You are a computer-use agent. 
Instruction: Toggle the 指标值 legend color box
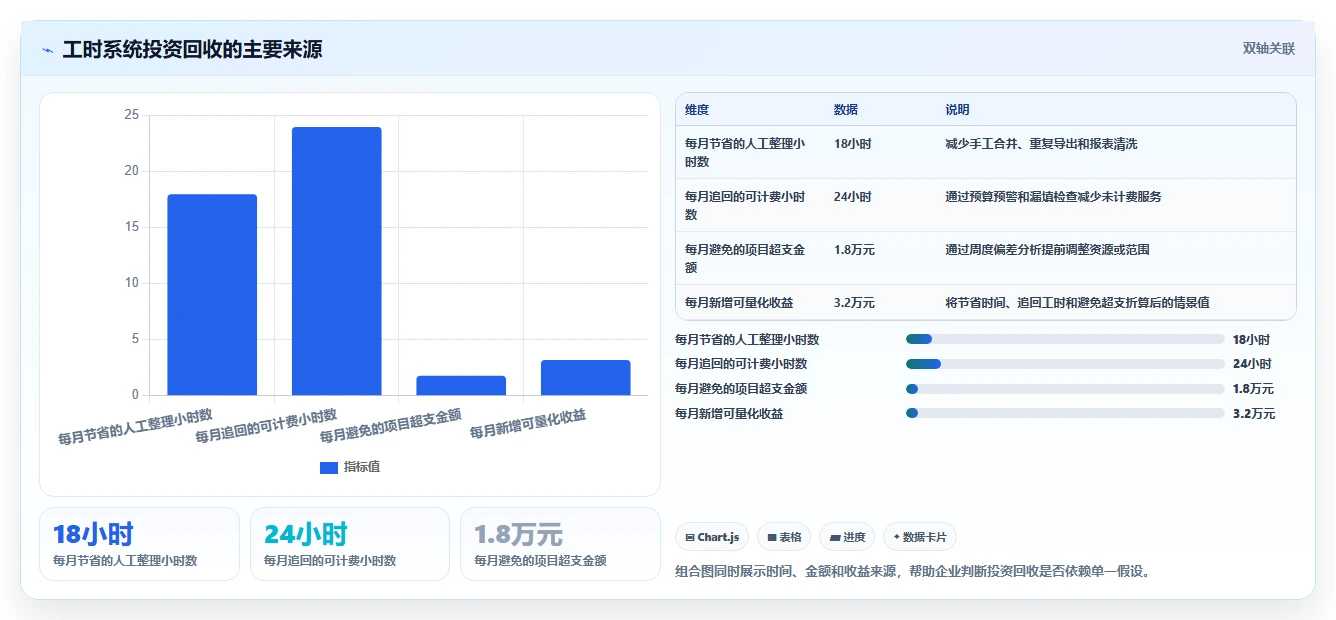[x=329, y=467]
